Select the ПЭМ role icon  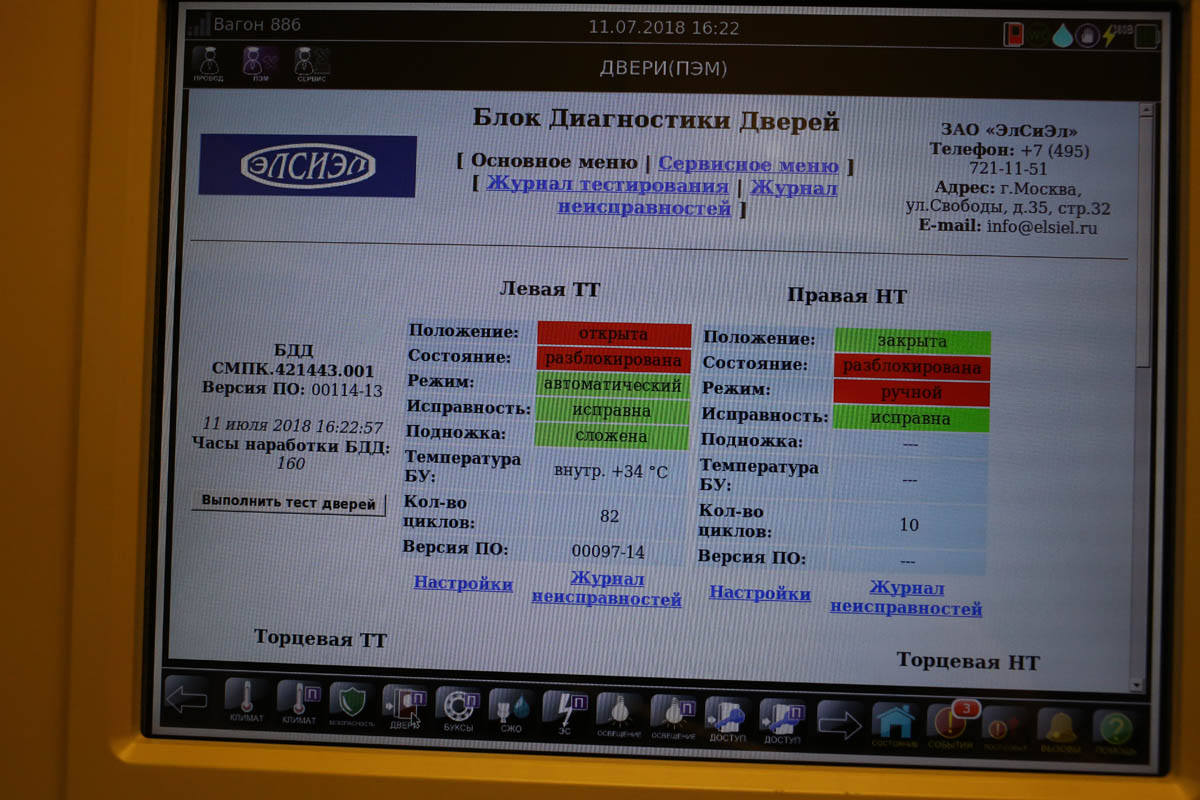point(260,64)
